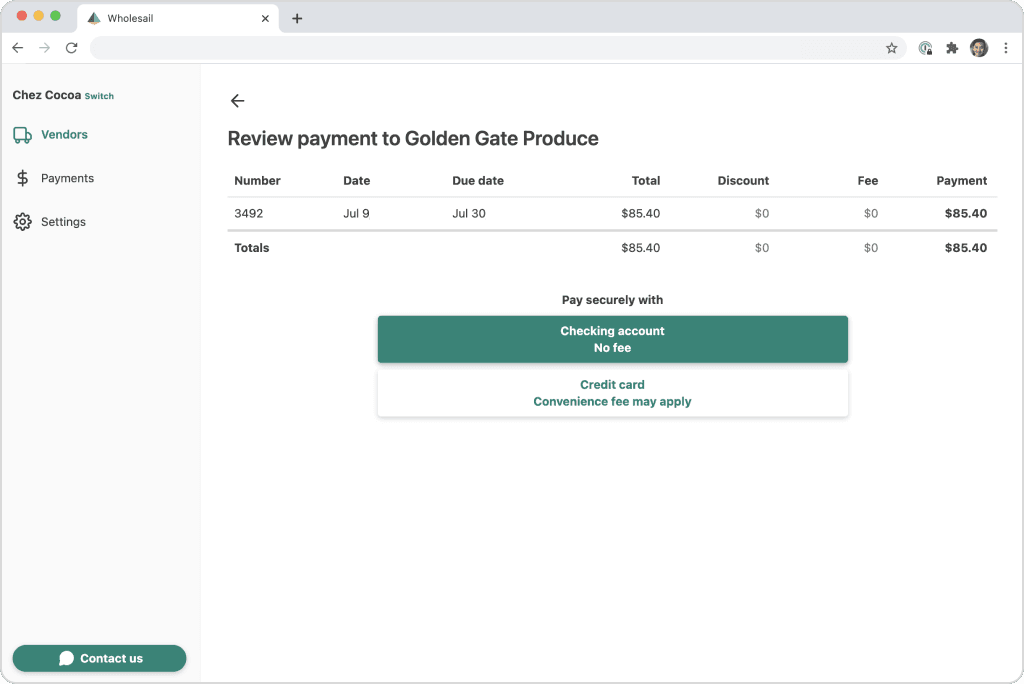Click the Number column header
Screen dimensions: 1024x684
257,181
